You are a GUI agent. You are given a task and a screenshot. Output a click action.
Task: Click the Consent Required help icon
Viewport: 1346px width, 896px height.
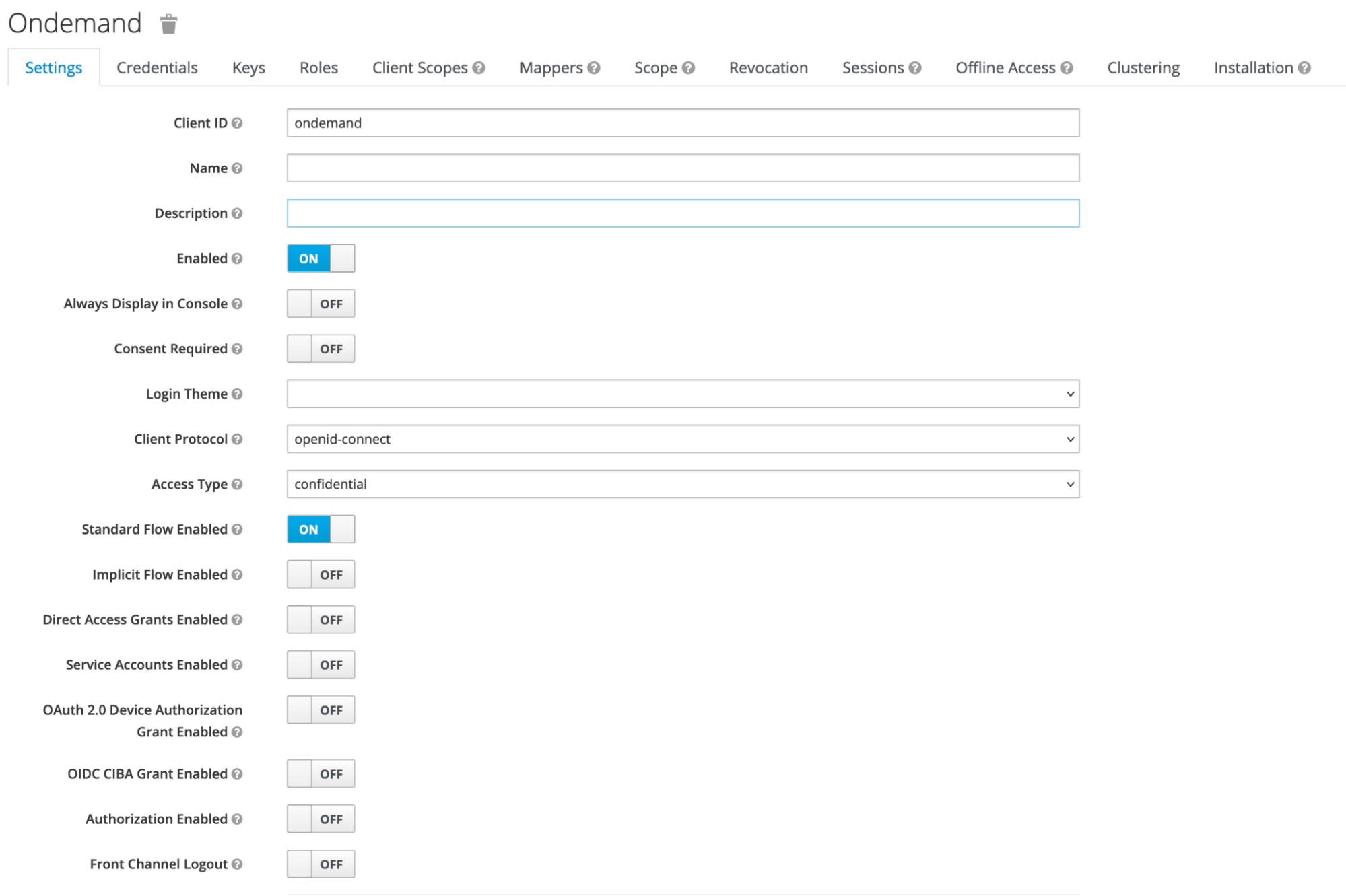tap(237, 349)
